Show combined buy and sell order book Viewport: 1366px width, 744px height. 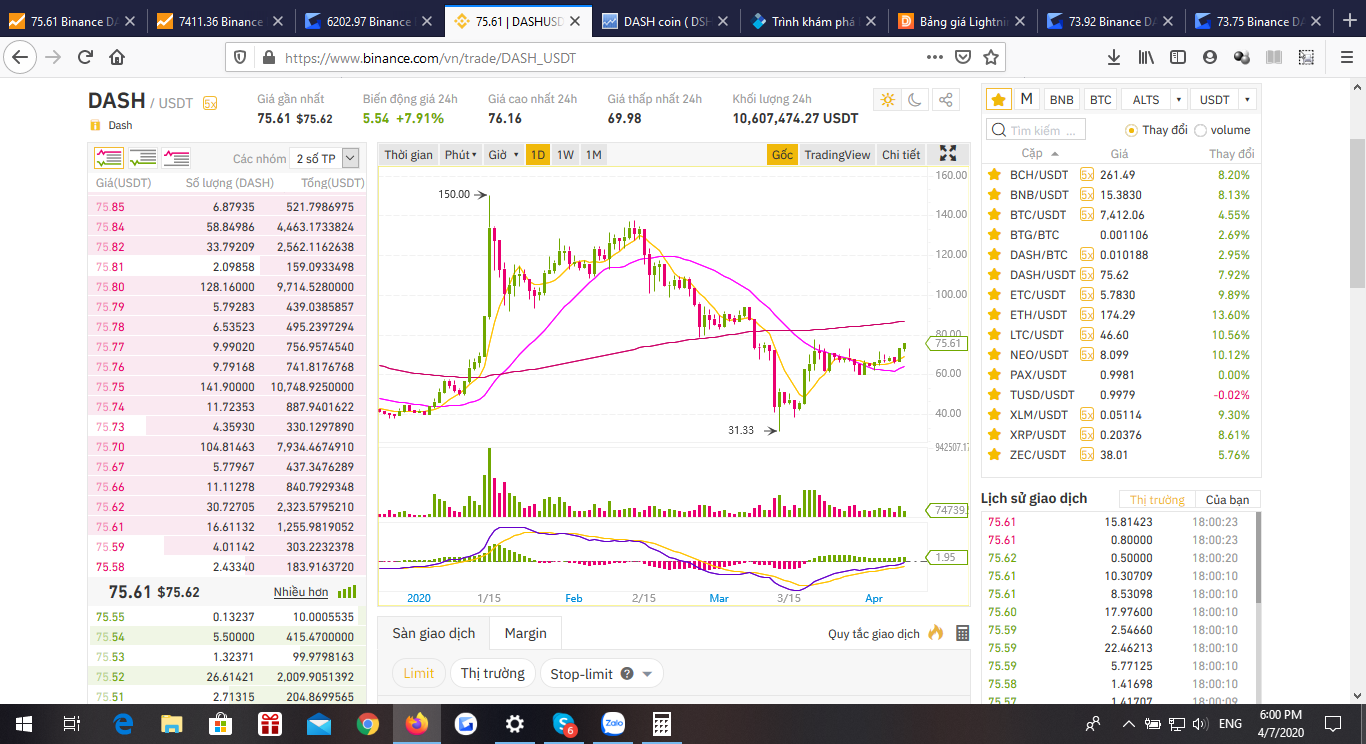point(109,158)
